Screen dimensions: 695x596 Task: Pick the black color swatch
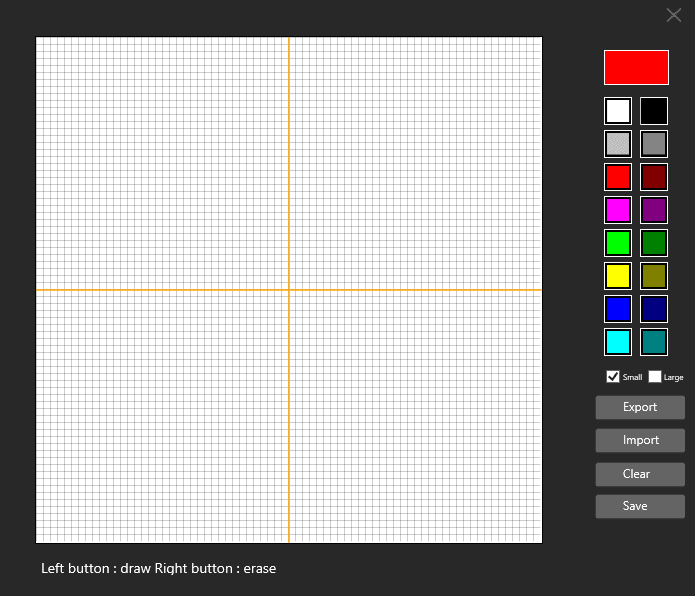(654, 111)
